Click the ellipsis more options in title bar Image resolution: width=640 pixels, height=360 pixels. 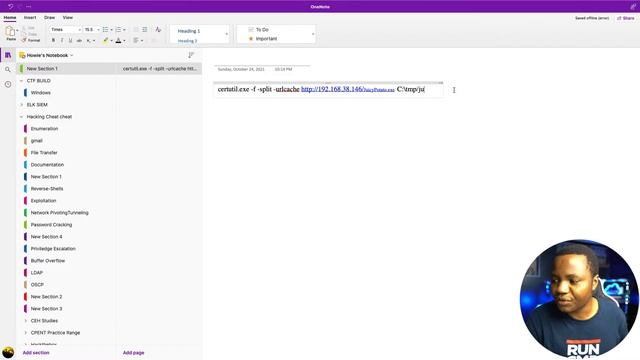point(29,7)
